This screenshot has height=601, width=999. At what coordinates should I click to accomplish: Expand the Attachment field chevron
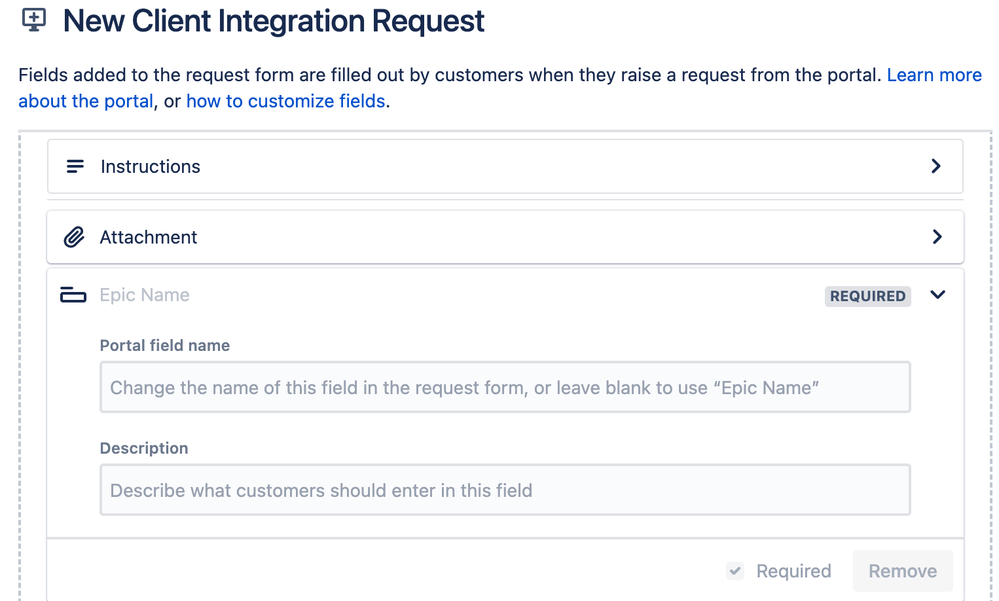point(937,237)
